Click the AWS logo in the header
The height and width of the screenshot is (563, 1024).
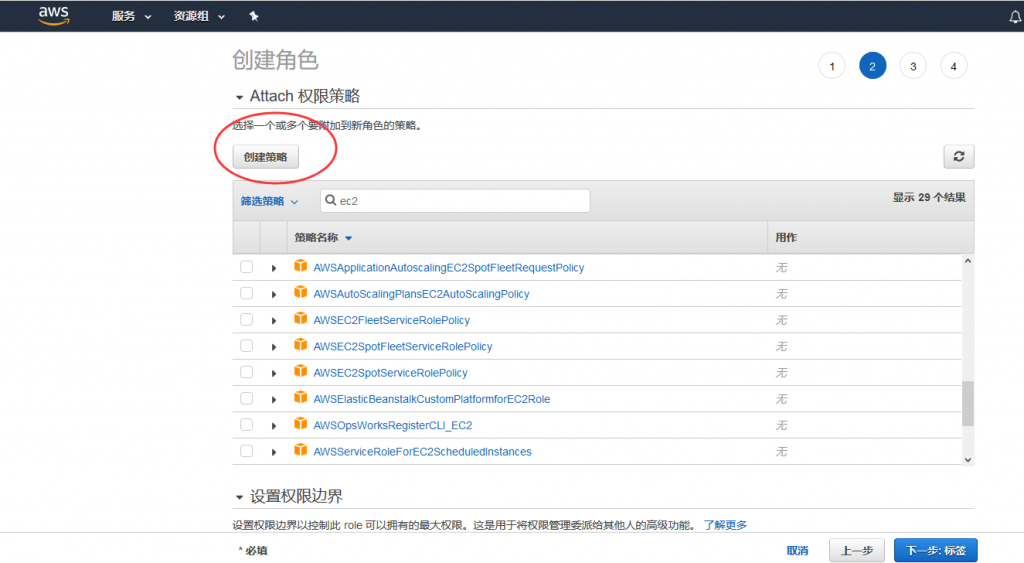coord(53,15)
